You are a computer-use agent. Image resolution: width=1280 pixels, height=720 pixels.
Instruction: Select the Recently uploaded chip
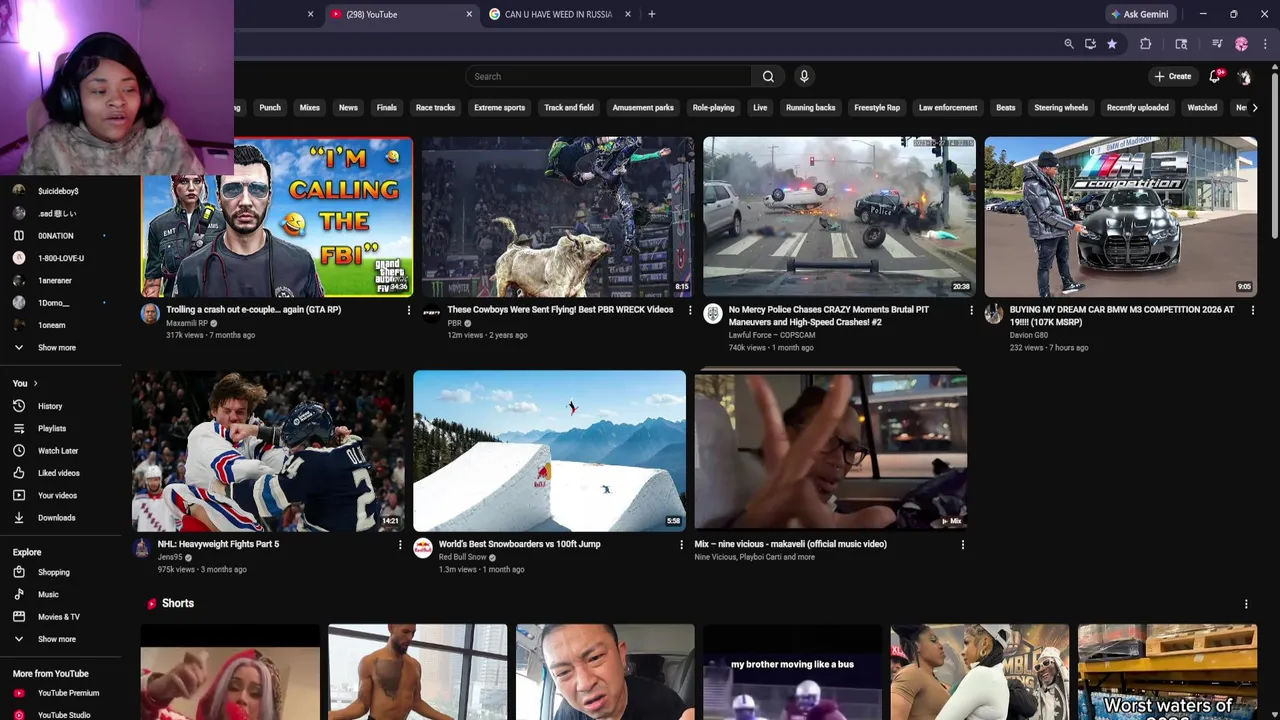(x=1137, y=107)
